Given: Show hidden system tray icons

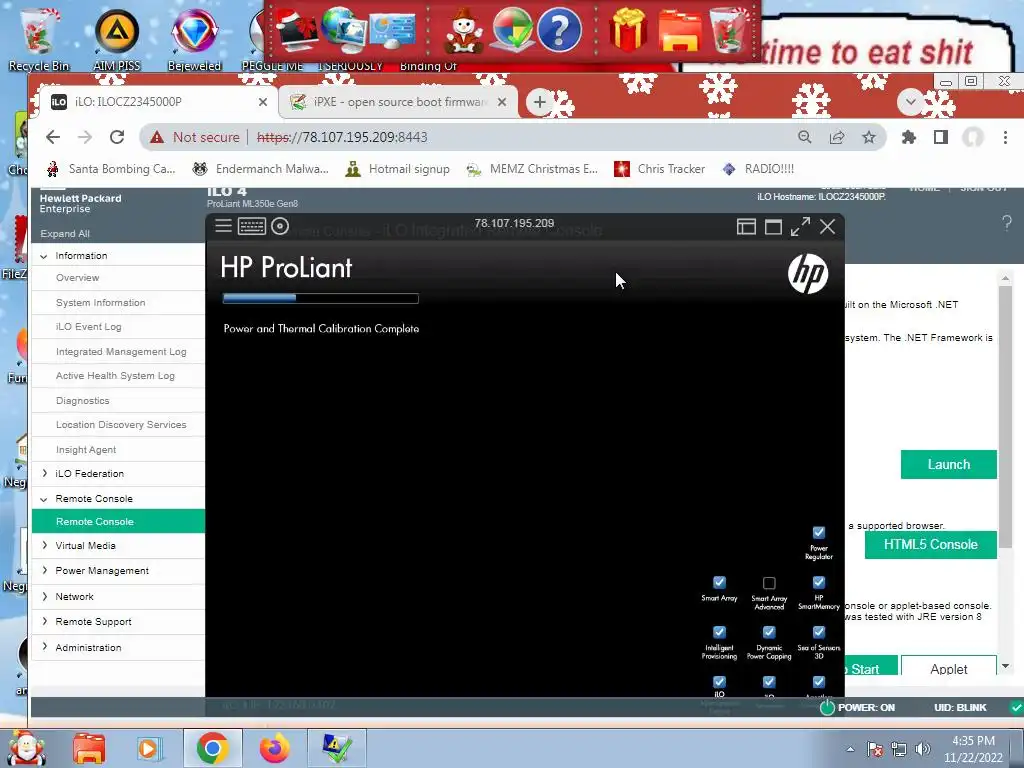Looking at the screenshot, I should tap(850, 749).
